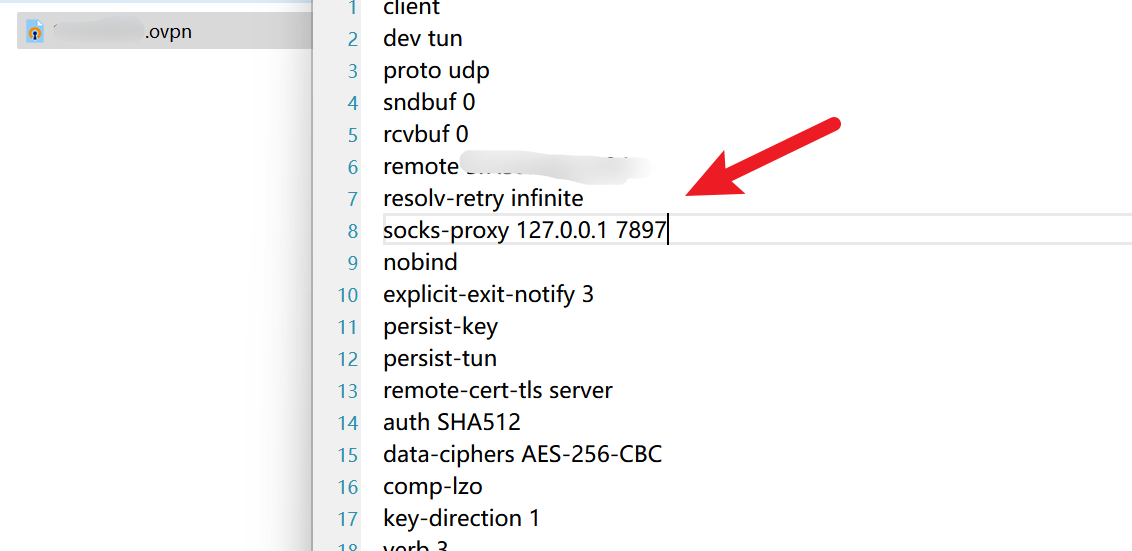Click the word 'remote' on line 6
Viewport: 1132px width, 551px height.
pyautogui.click(x=419, y=167)
